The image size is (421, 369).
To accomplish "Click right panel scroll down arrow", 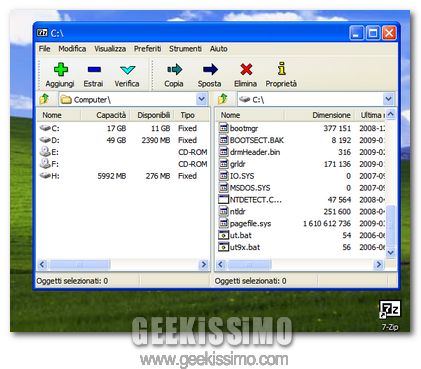I will click(390, 252).
